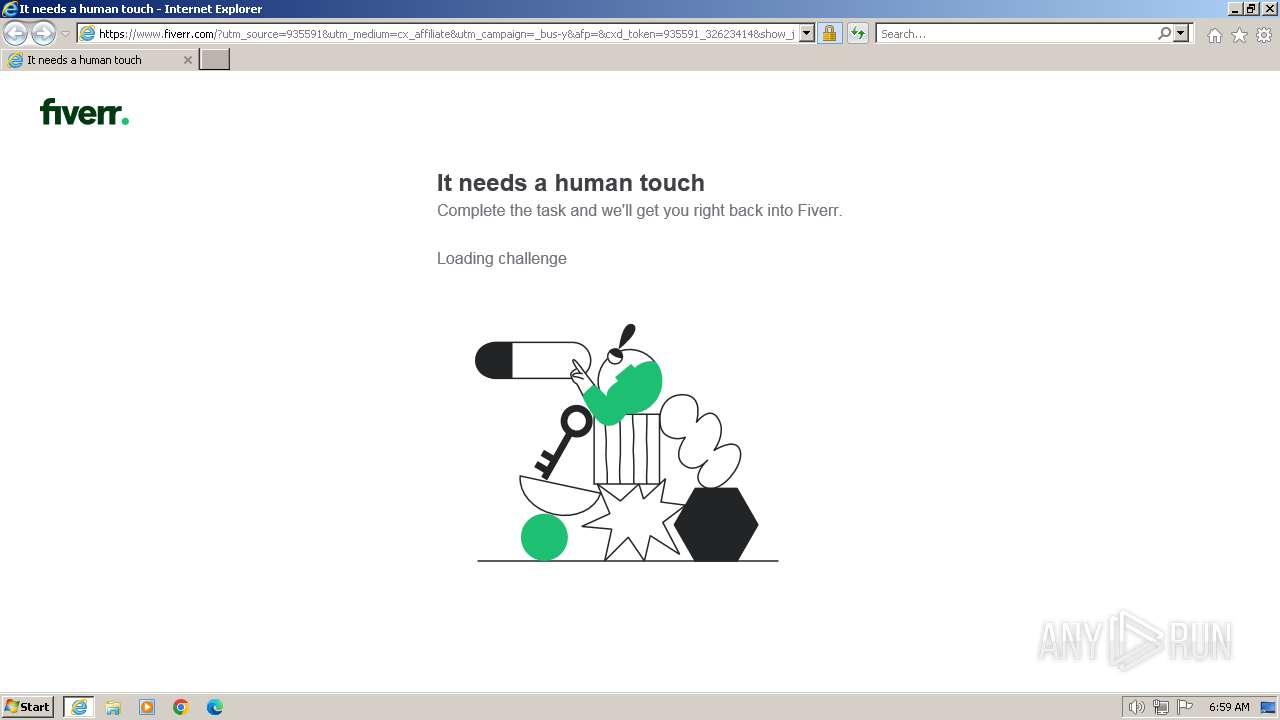The image size is (1280, 720).
Task: Click the Show desktop button
Action: [x=1268, y=707]
